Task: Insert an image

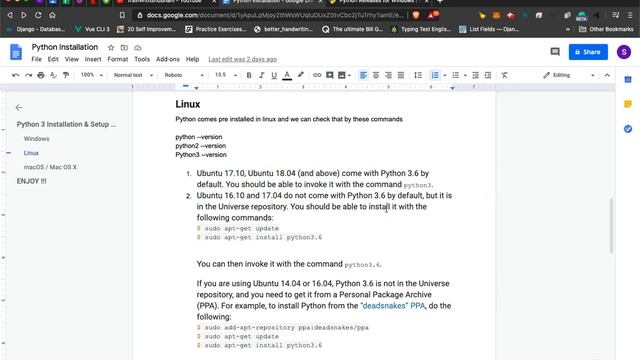Action: tap(342, 75)
